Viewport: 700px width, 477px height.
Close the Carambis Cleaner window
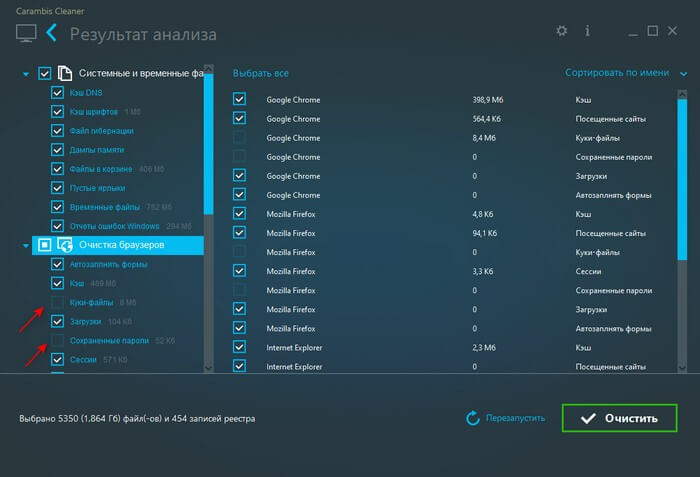click(x=672, y=31)
